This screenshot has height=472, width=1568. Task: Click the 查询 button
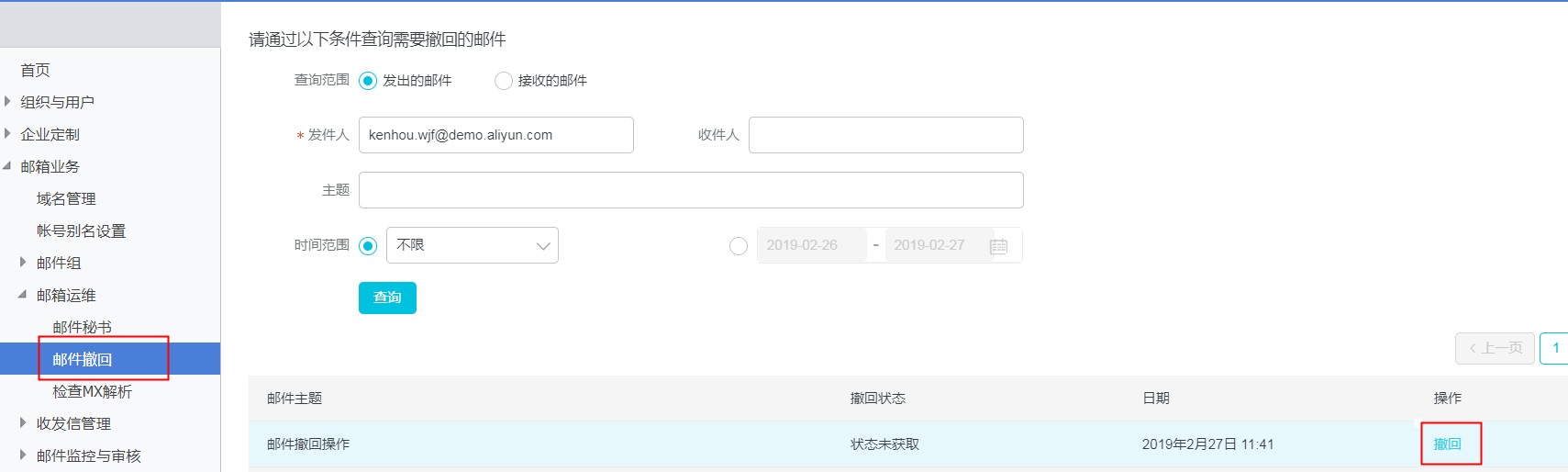tap(387, 298)
